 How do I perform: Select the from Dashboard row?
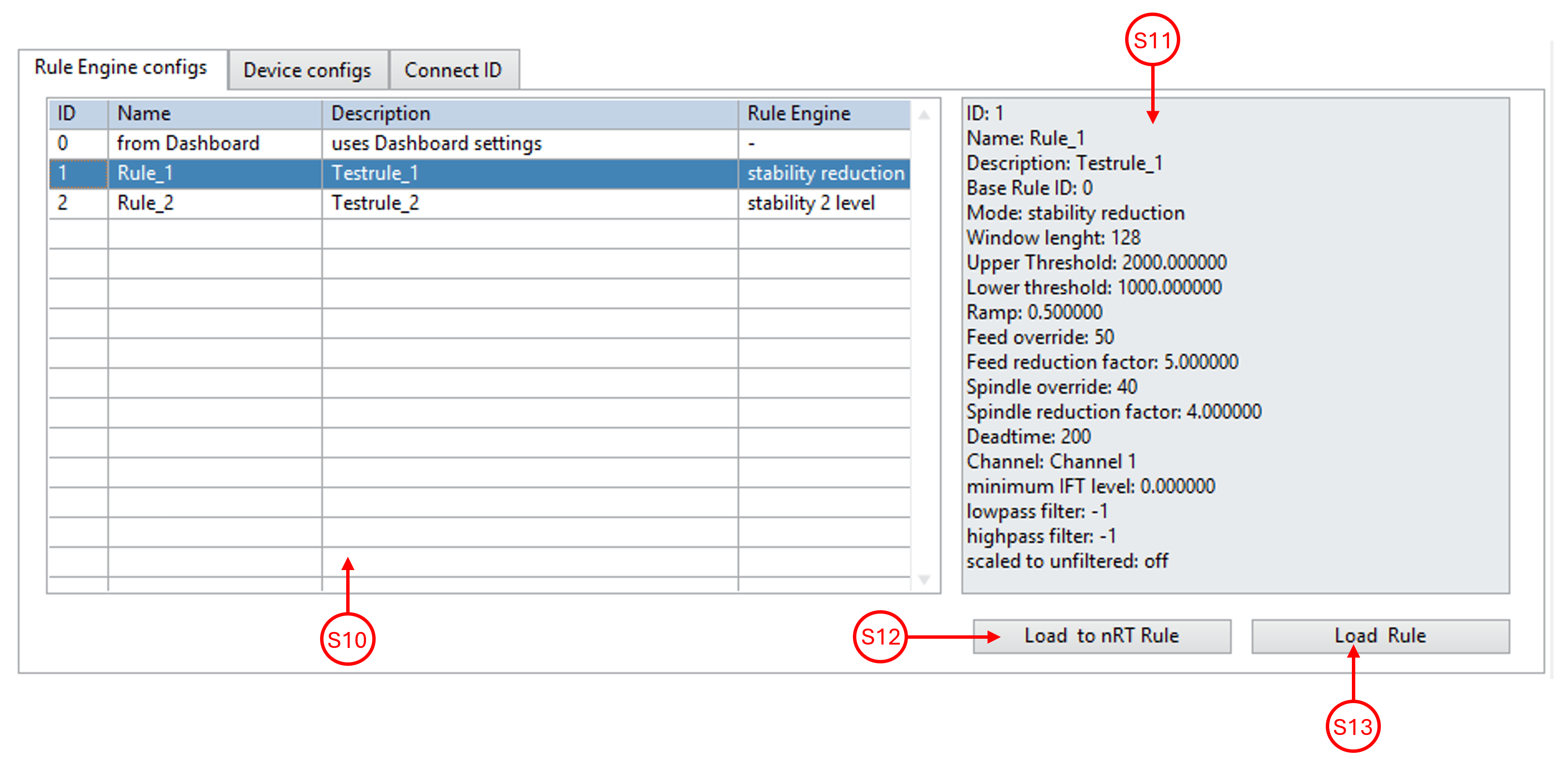tap(188, 143)
